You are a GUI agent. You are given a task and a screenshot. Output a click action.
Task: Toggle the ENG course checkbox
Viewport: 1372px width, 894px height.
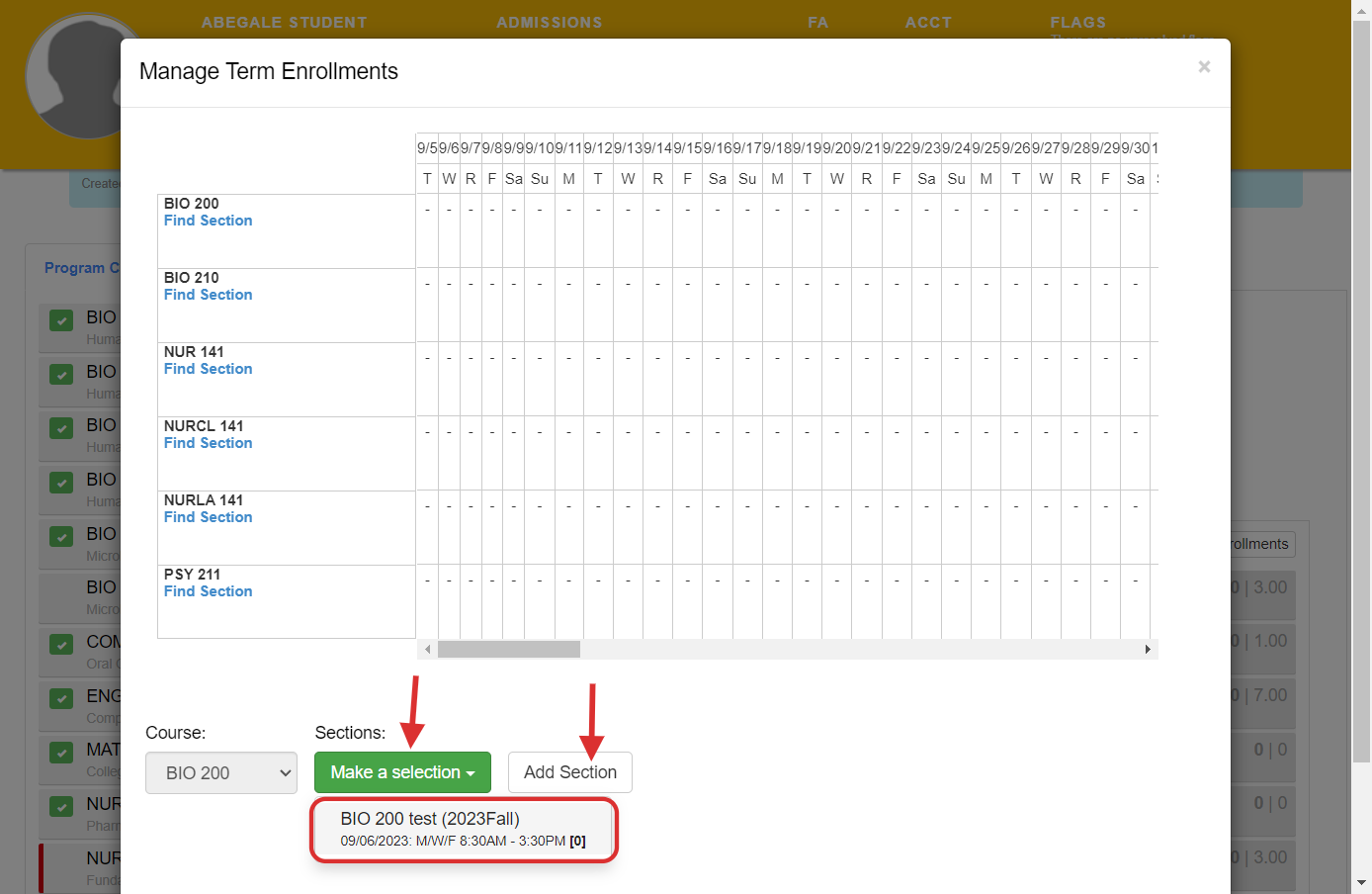[x=61, y=699]
